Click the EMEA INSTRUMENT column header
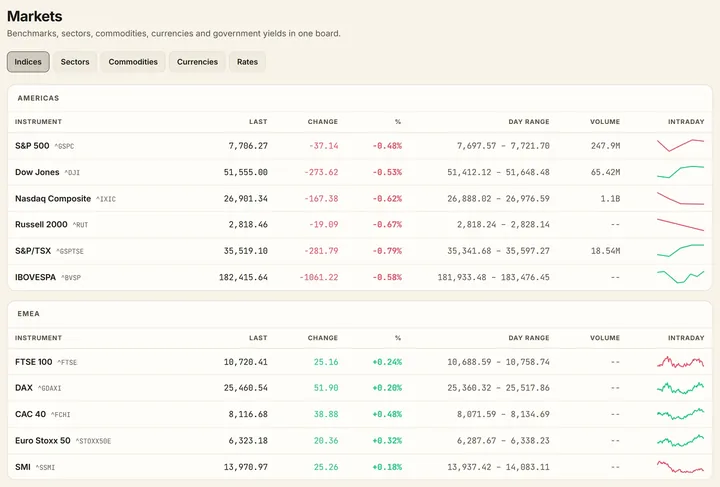Screen dimensions: 720x487 tap(38, 338)
